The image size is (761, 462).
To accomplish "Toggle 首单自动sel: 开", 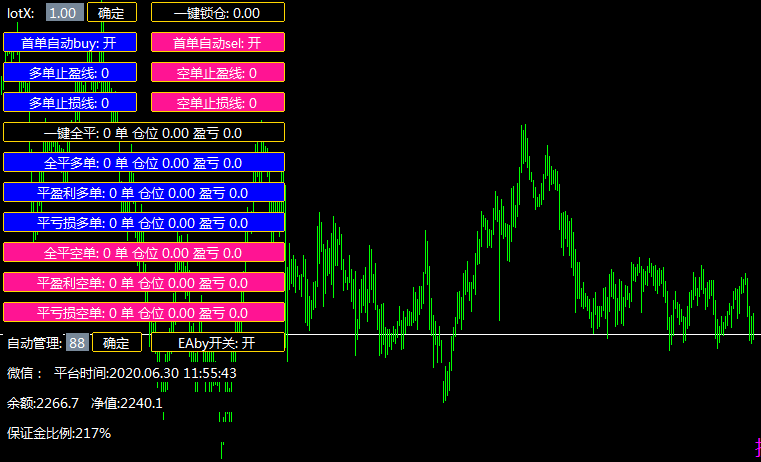I will point(218,42).
